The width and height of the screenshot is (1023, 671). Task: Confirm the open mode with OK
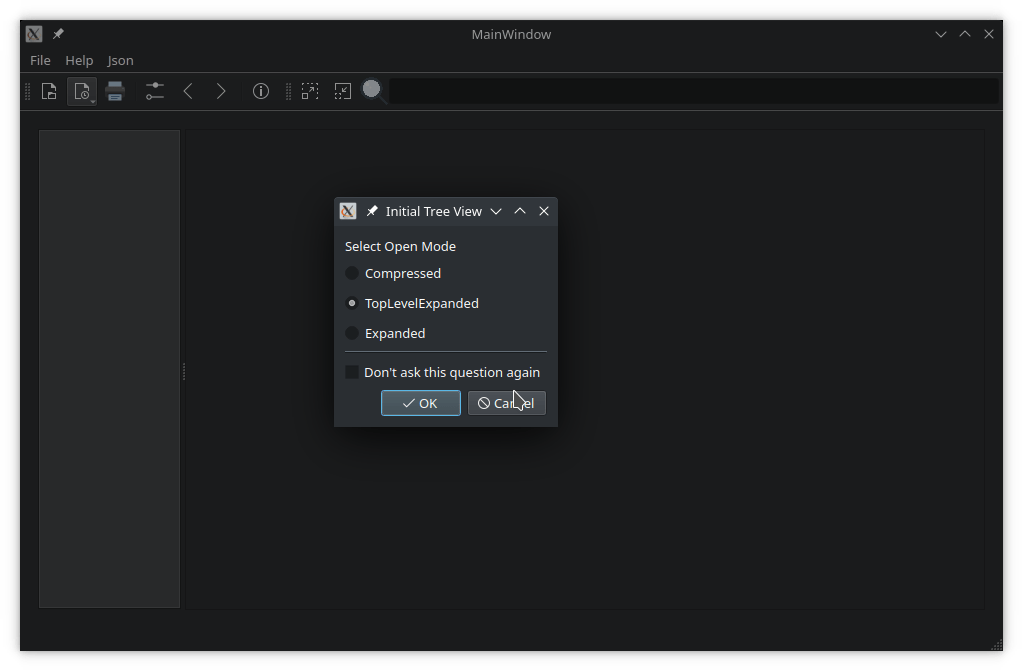[x=420, y=403]
